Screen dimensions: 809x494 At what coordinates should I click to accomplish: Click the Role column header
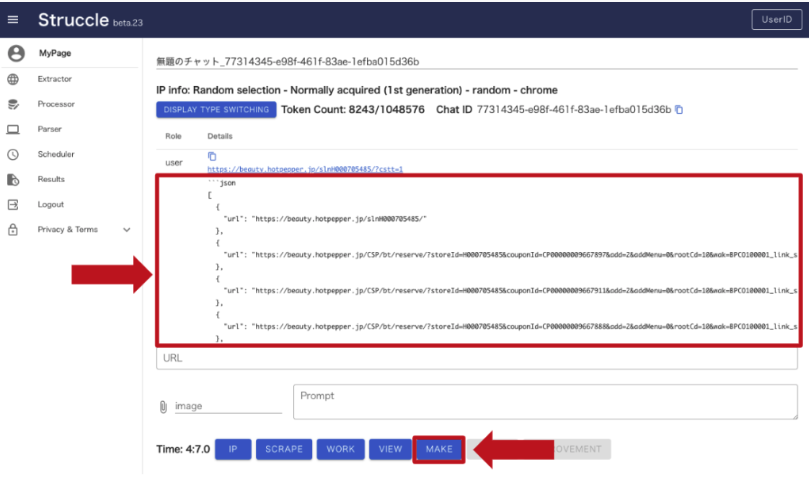(x=173, y=136)
